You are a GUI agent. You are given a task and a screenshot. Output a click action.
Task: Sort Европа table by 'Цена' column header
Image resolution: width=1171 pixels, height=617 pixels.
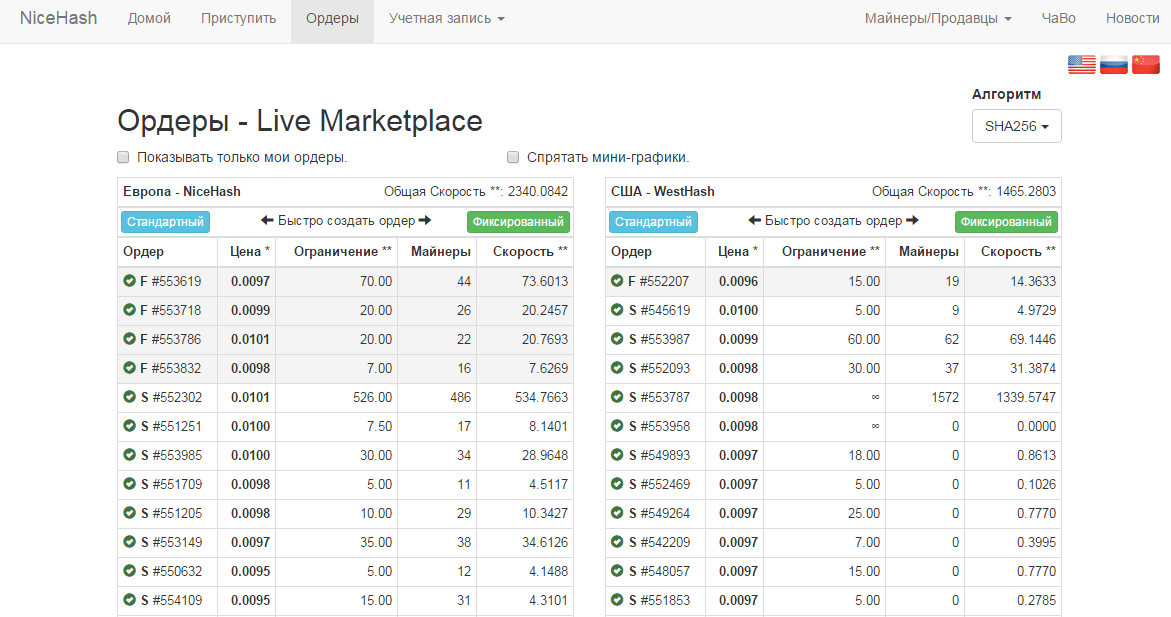click(249, 252)
